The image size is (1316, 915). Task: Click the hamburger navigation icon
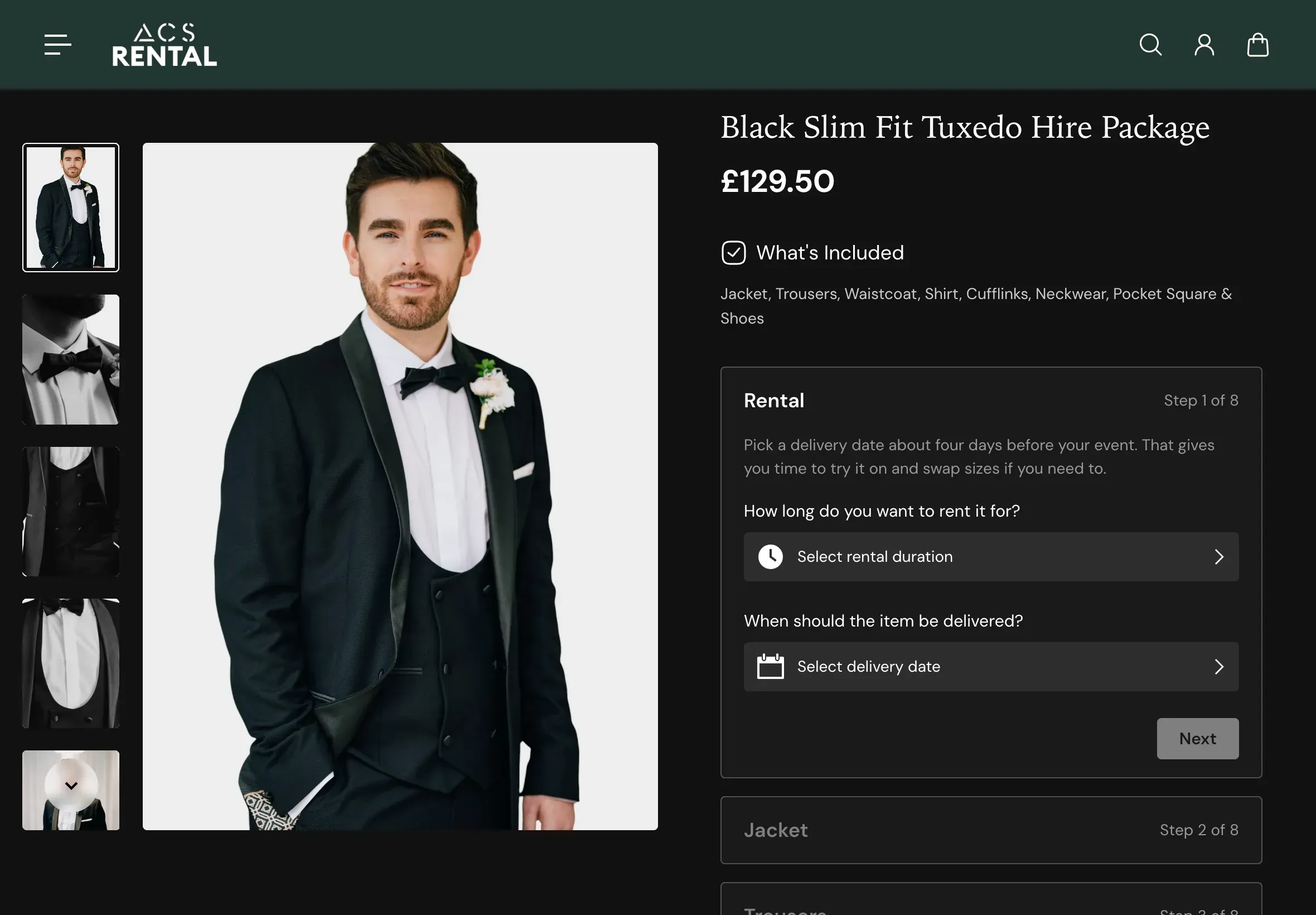tap(57, 45)
